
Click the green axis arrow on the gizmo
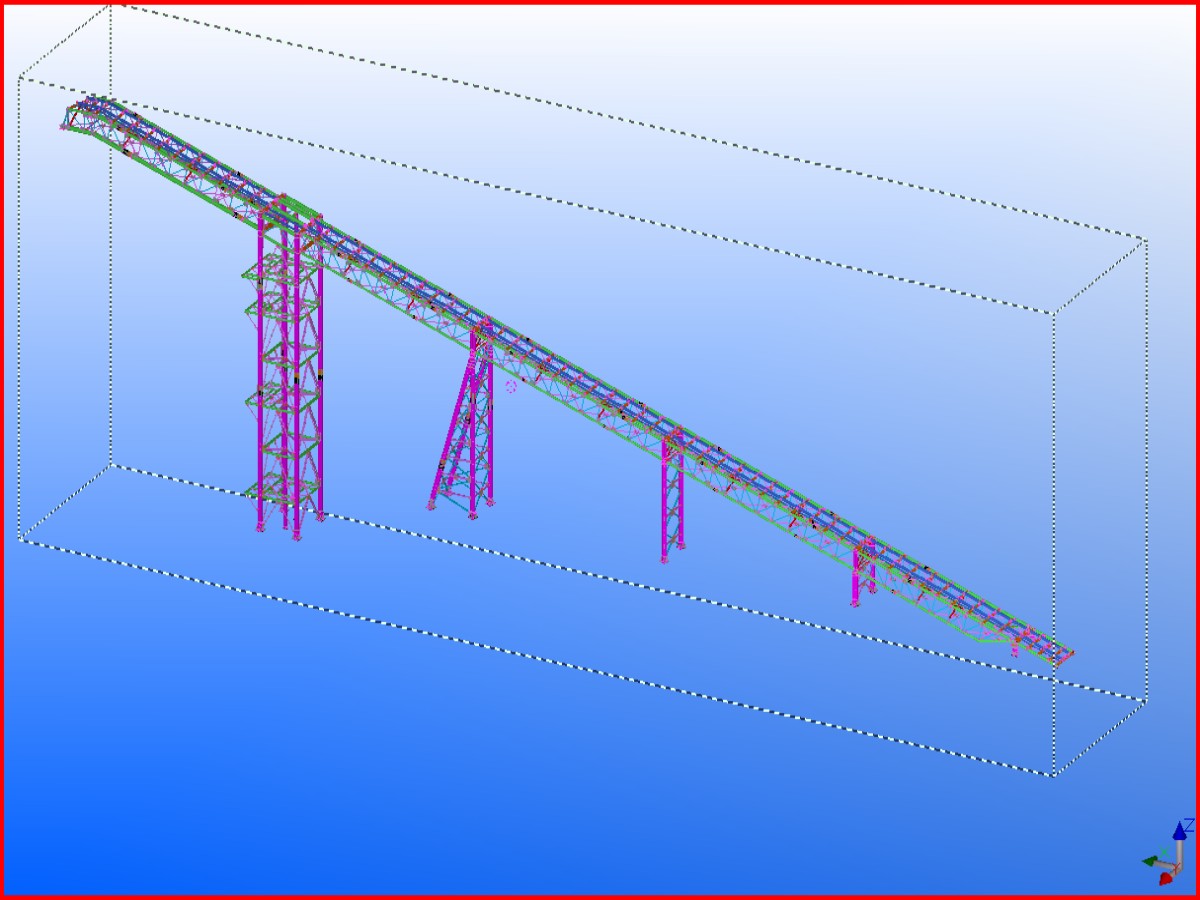pyautogui.click(x=1150, y=860)
